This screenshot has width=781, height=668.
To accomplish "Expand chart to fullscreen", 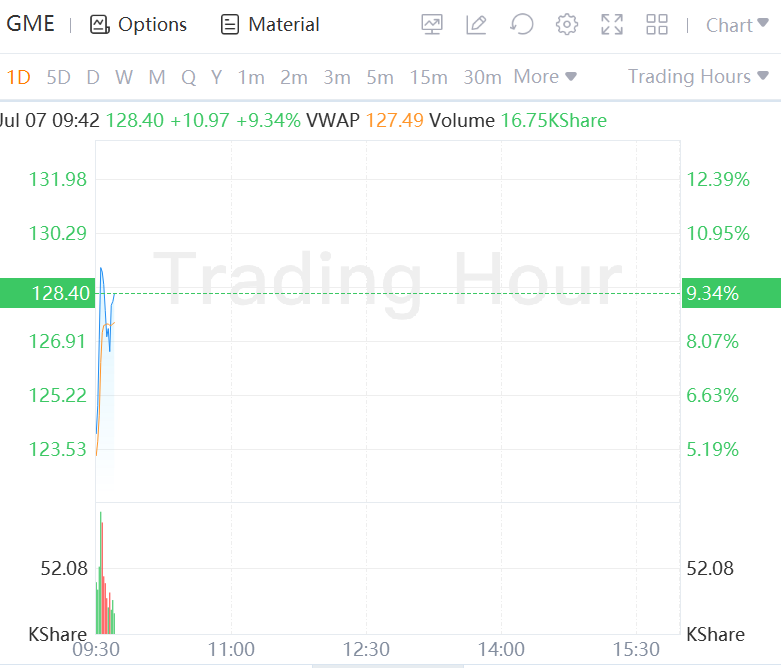I will click(x=612, y=25).
